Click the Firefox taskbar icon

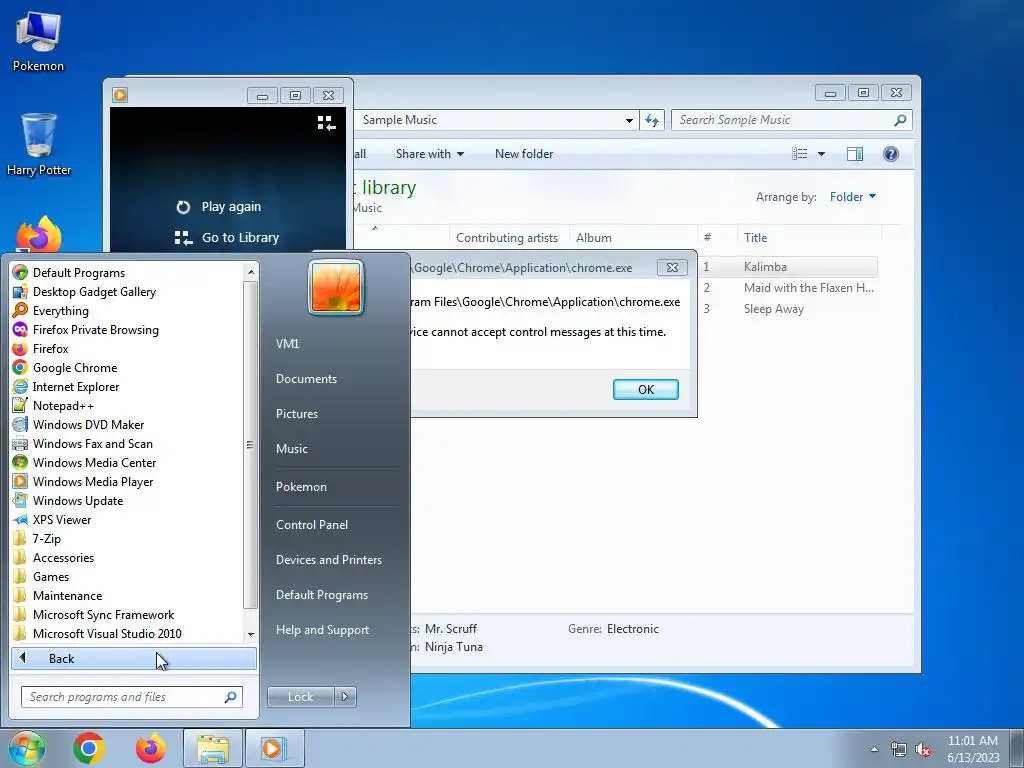tap(150, 748)
